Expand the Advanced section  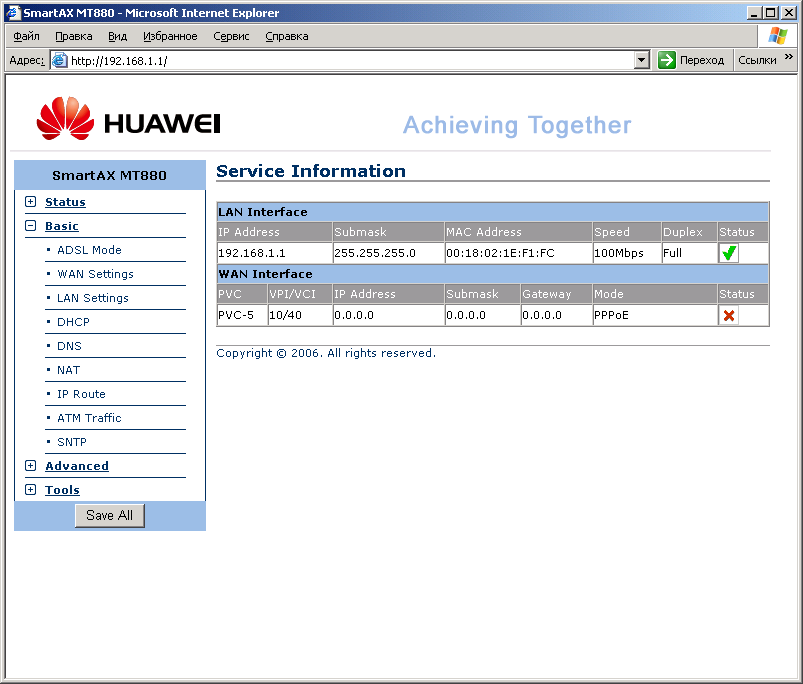[30, 465]
